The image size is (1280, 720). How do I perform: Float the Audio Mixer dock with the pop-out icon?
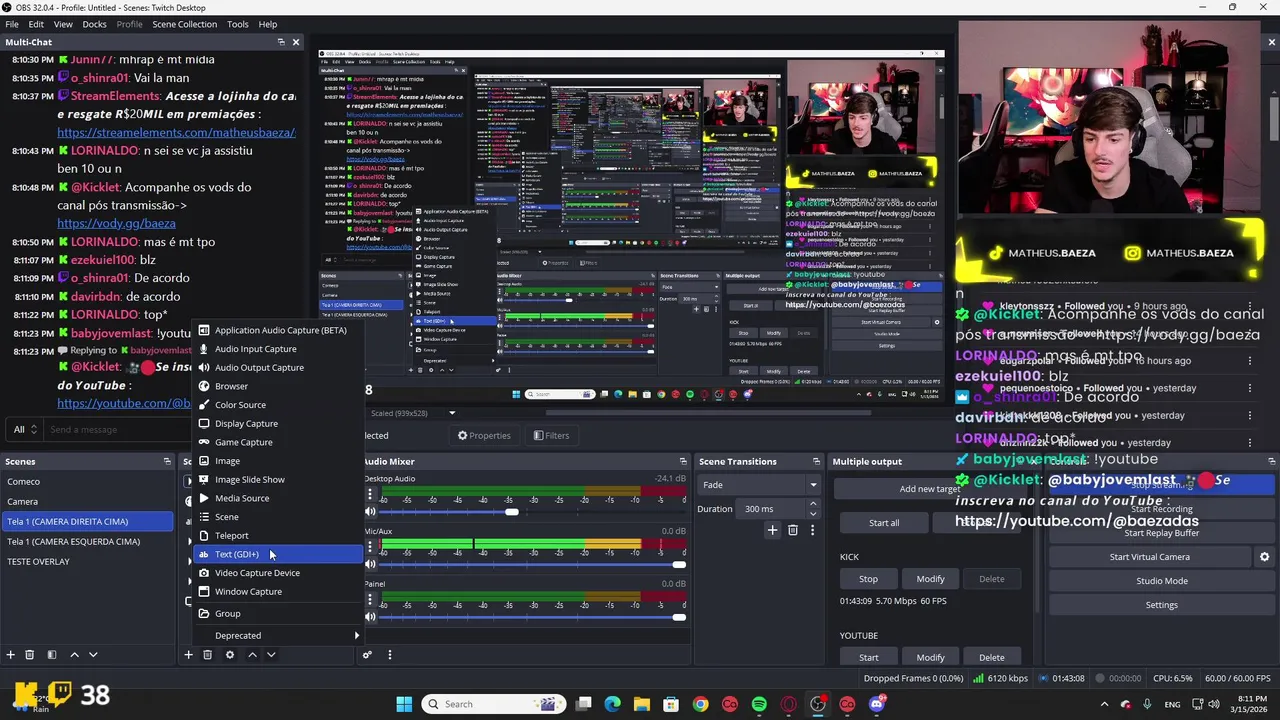(x=683, y=461)
